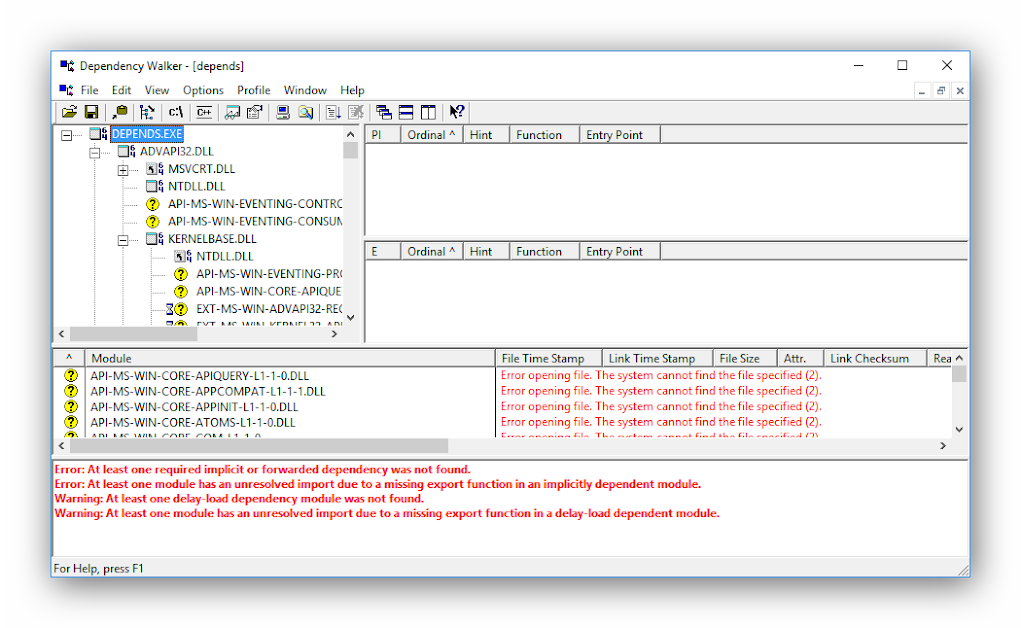Sort modules by Link Time Stamp
This screenshot has width=1021, height=628.
point(657,358)
